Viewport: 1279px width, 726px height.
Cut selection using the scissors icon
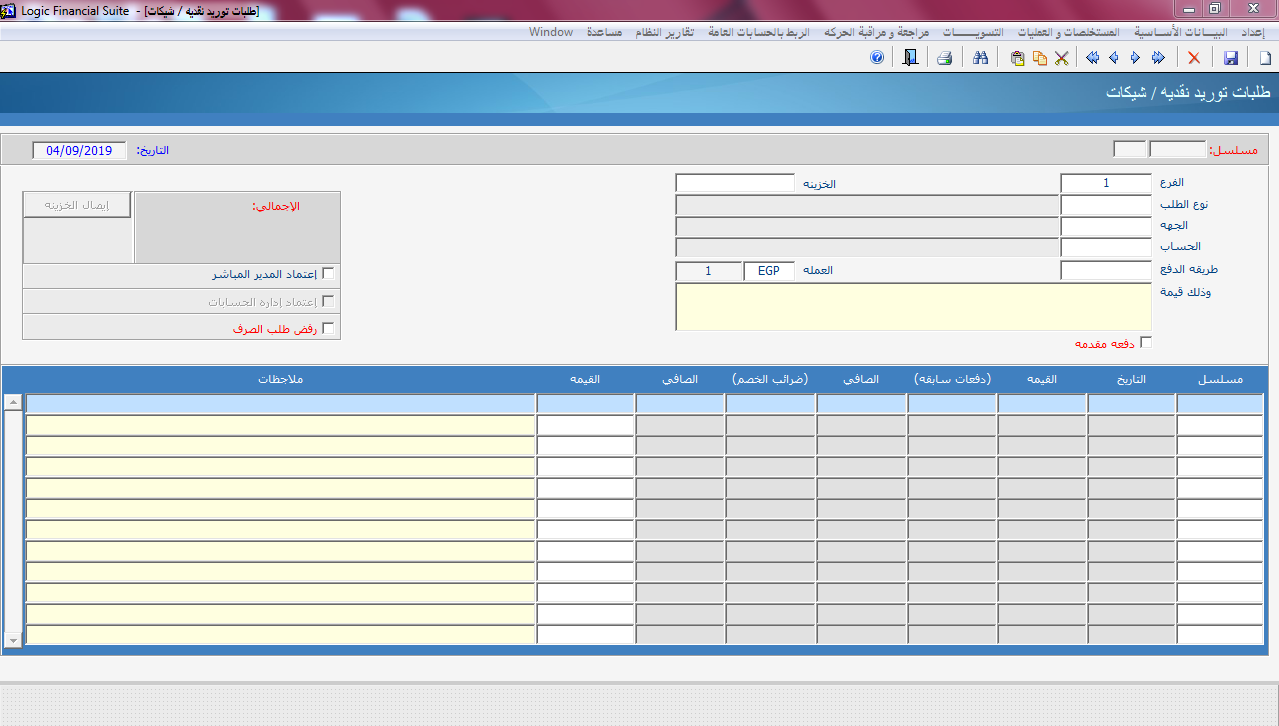[1061, 58]
